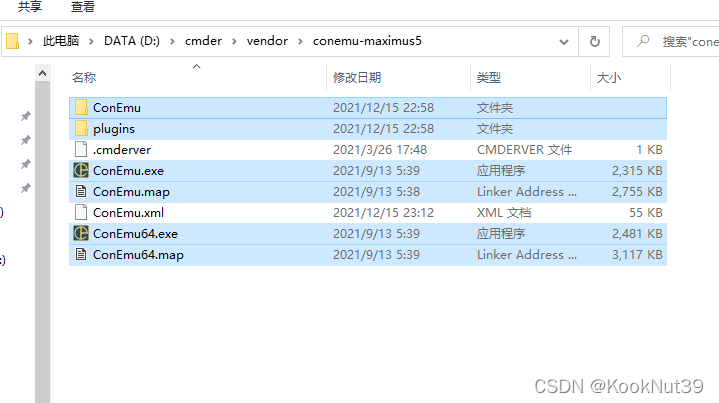
Task: Open the 查看 ribbon tab
Action: click(83, 6)
